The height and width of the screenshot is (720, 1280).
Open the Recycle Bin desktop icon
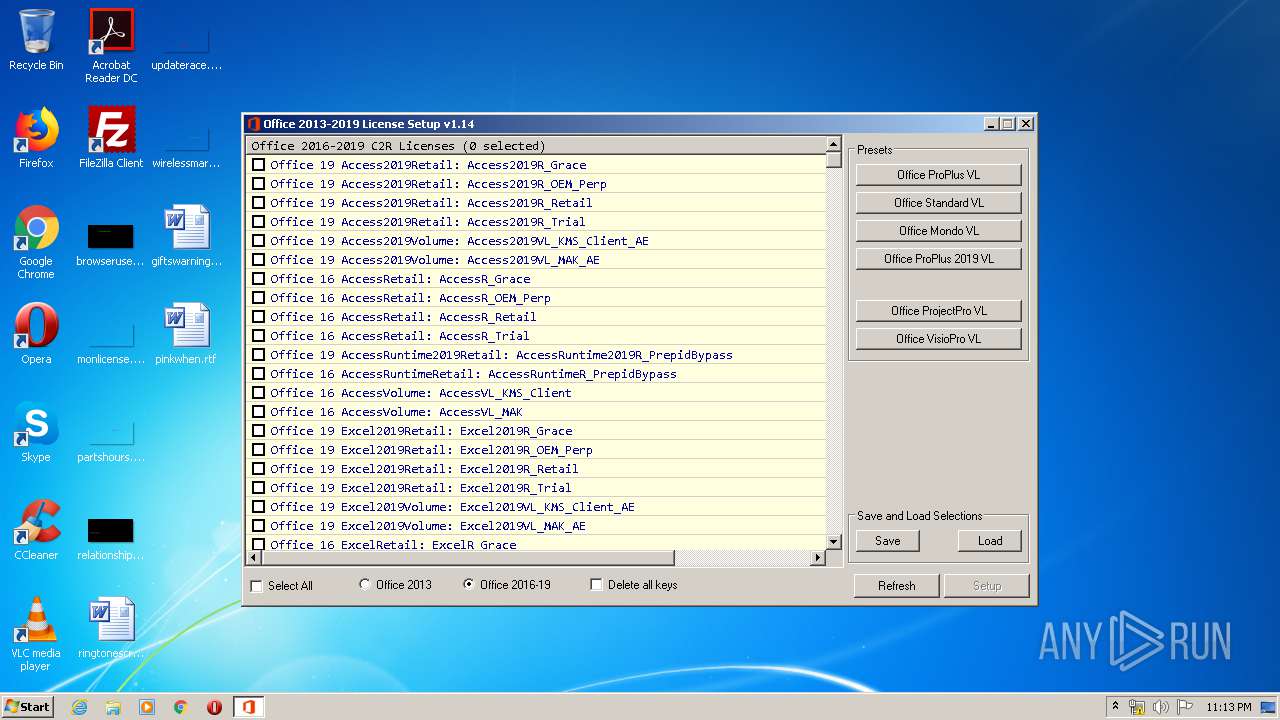(x=36, y=40)
